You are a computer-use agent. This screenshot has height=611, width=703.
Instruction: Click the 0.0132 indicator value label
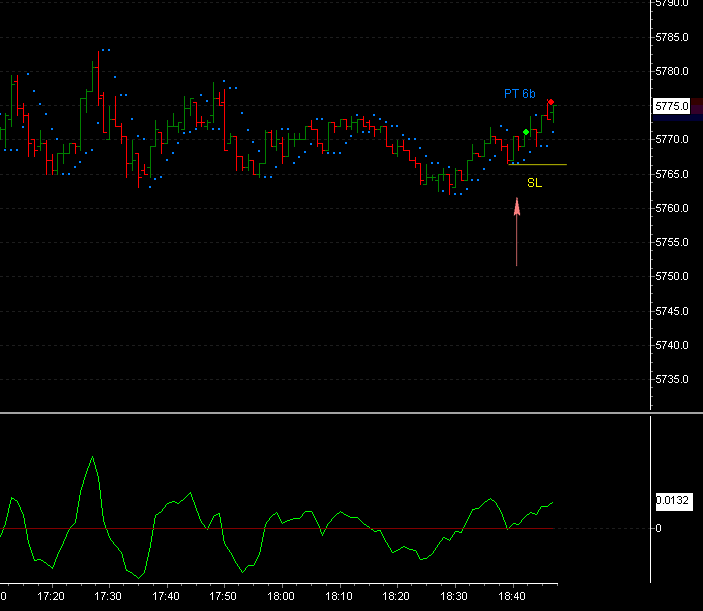pyautogui.click(x=673, y=501)
